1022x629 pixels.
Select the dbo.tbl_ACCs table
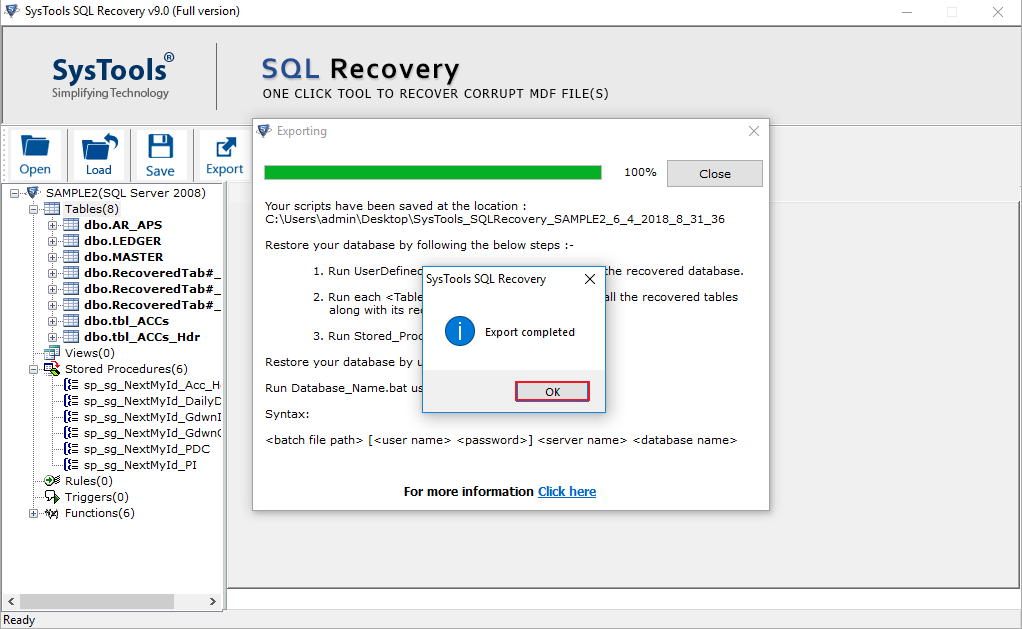tap(126, 321)
